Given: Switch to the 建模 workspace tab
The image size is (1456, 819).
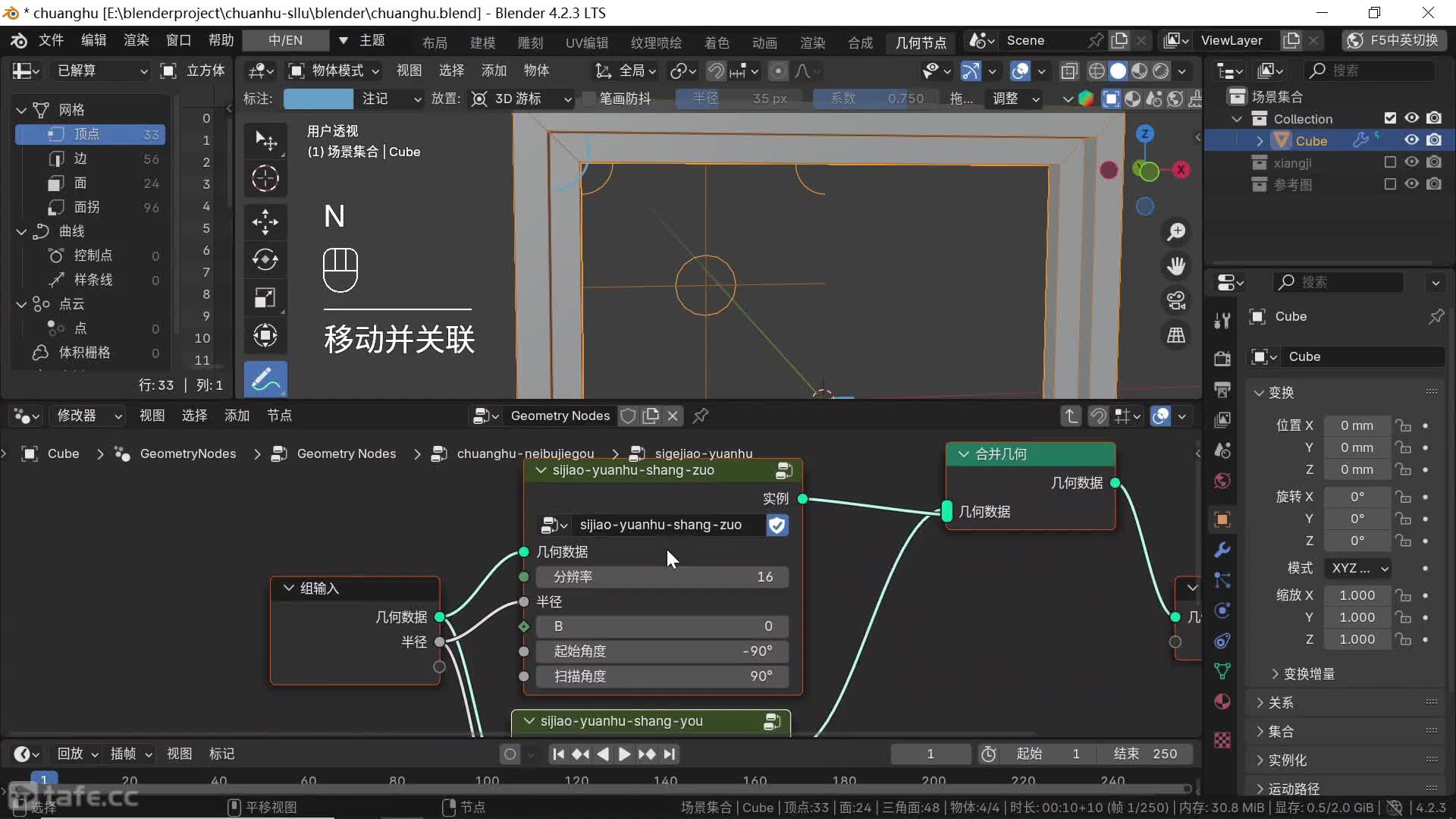Looking at the screenshot, I should tap(482, 42).
